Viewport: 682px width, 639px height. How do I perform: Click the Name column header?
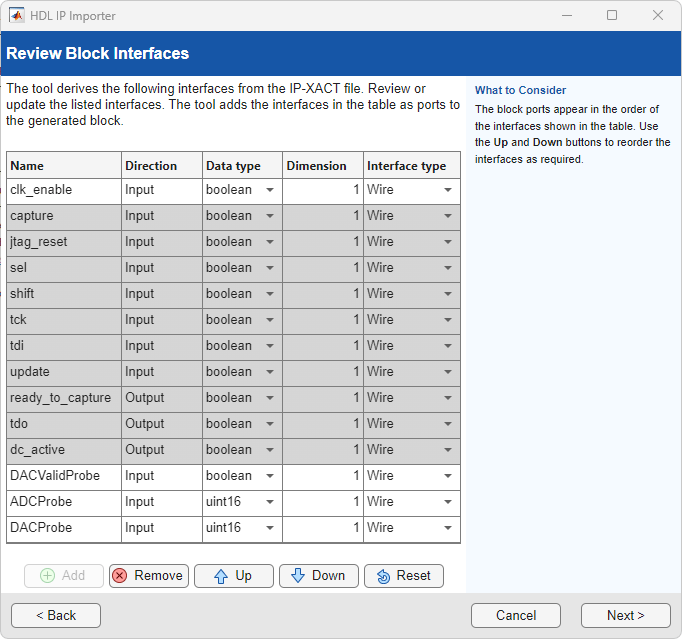63,166
